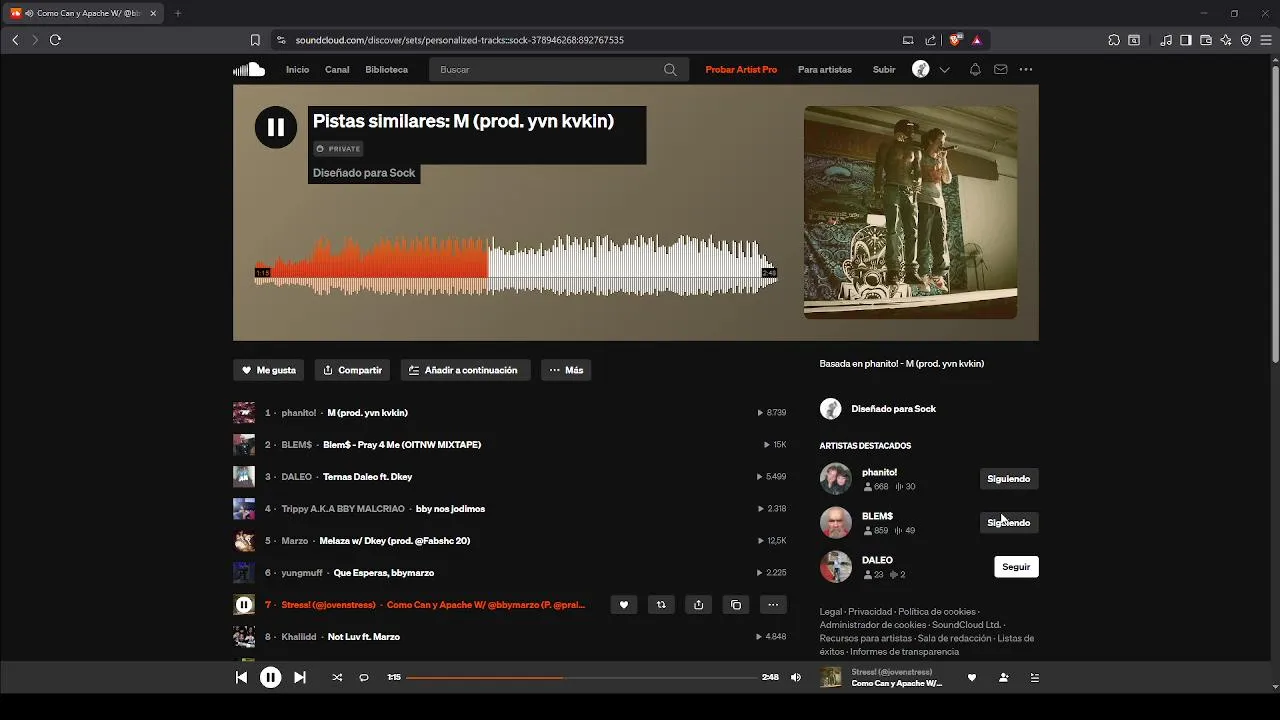Viewport: 1280px width, 720px height.
Task: Open Brave Shields lion icon
Action: pyautogui.click(x=955, y=40)
